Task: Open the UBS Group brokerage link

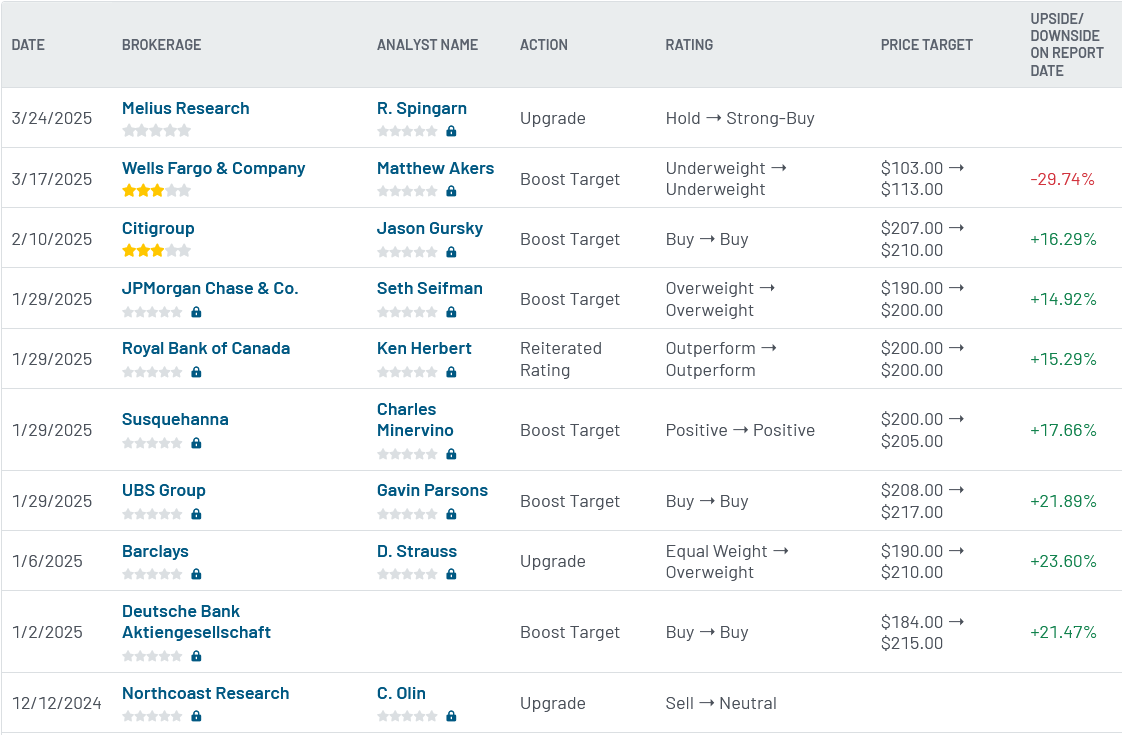Action: pos(164,490)
